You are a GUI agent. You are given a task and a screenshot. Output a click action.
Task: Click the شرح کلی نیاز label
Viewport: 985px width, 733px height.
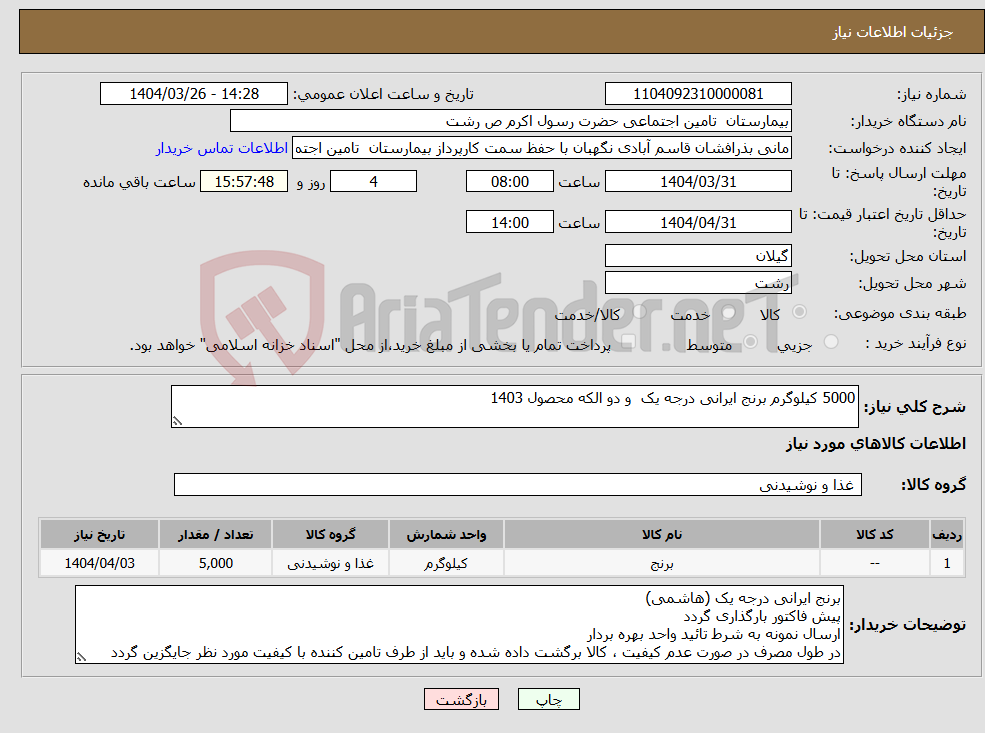tap(915, 407)
